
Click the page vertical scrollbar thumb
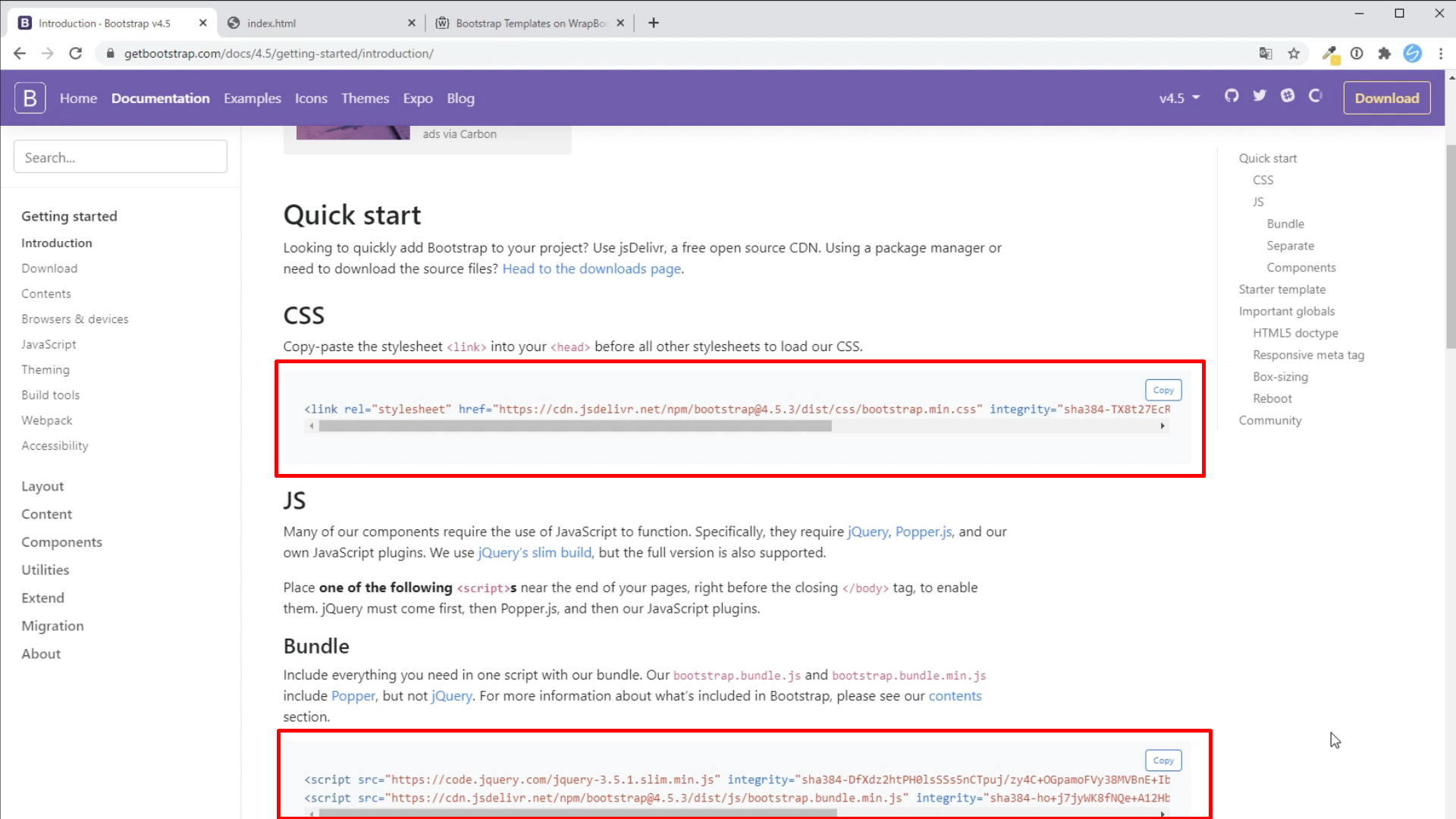click(x=1451, y=246)
